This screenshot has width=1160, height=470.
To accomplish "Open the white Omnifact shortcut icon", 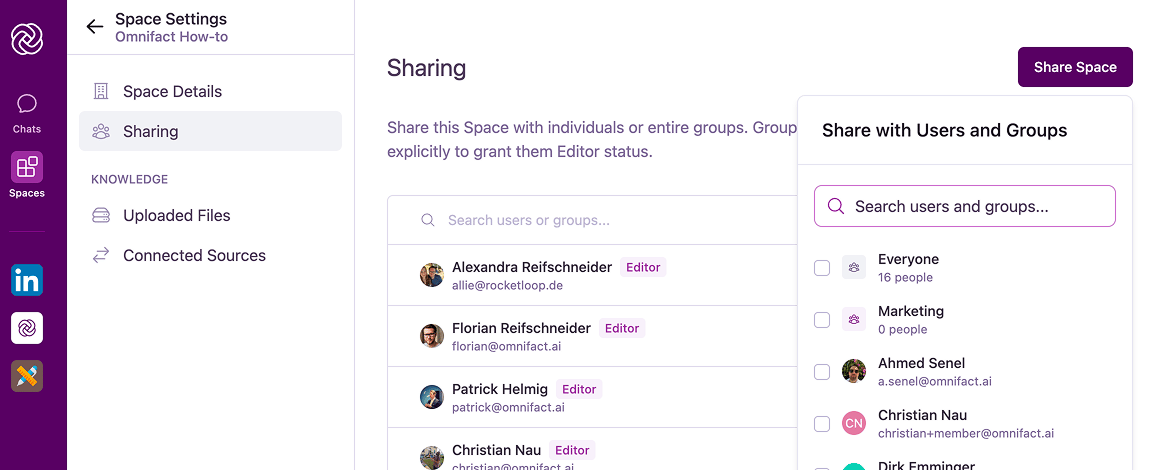I will [27, 328].
